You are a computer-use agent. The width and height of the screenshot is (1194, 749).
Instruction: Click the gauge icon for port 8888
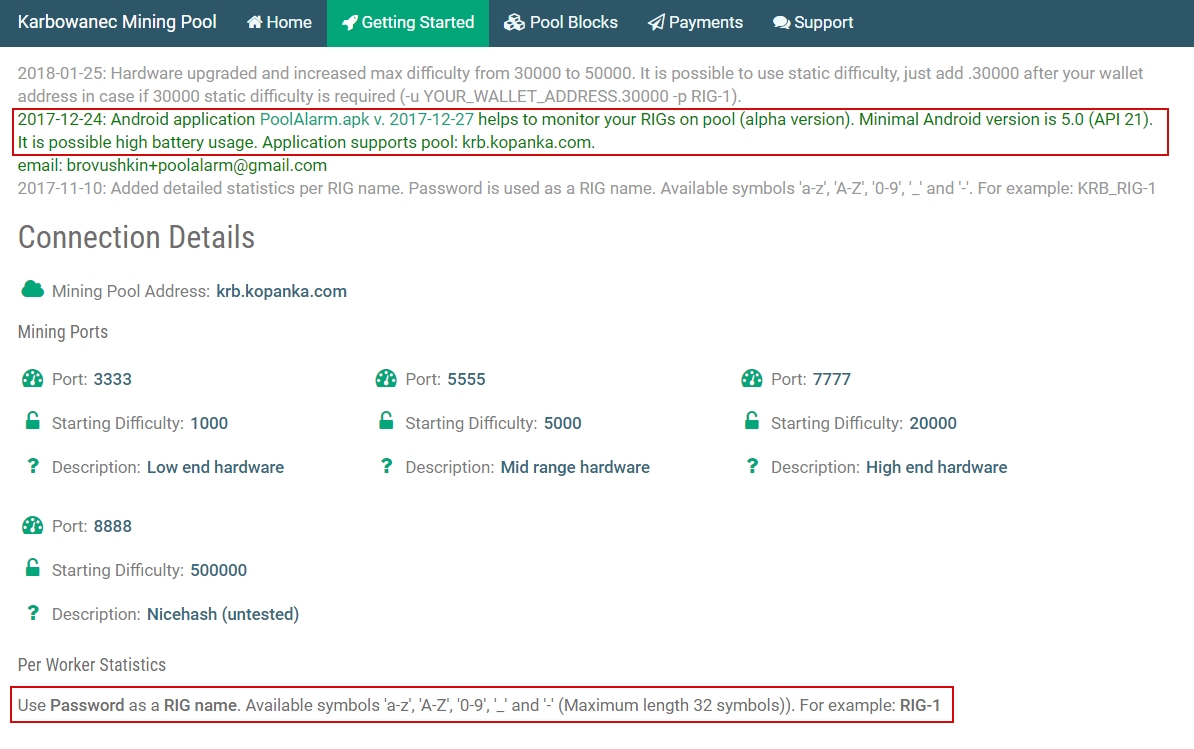[33, 525]
